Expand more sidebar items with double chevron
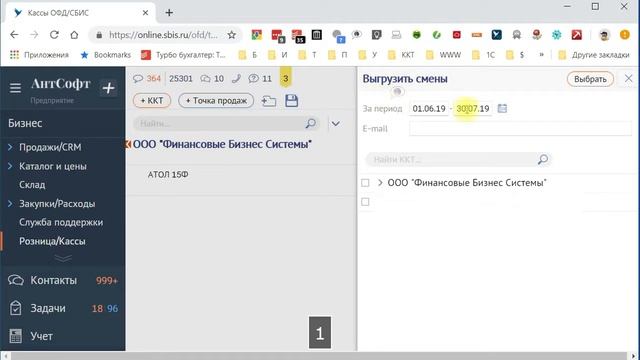 [63, 258]
